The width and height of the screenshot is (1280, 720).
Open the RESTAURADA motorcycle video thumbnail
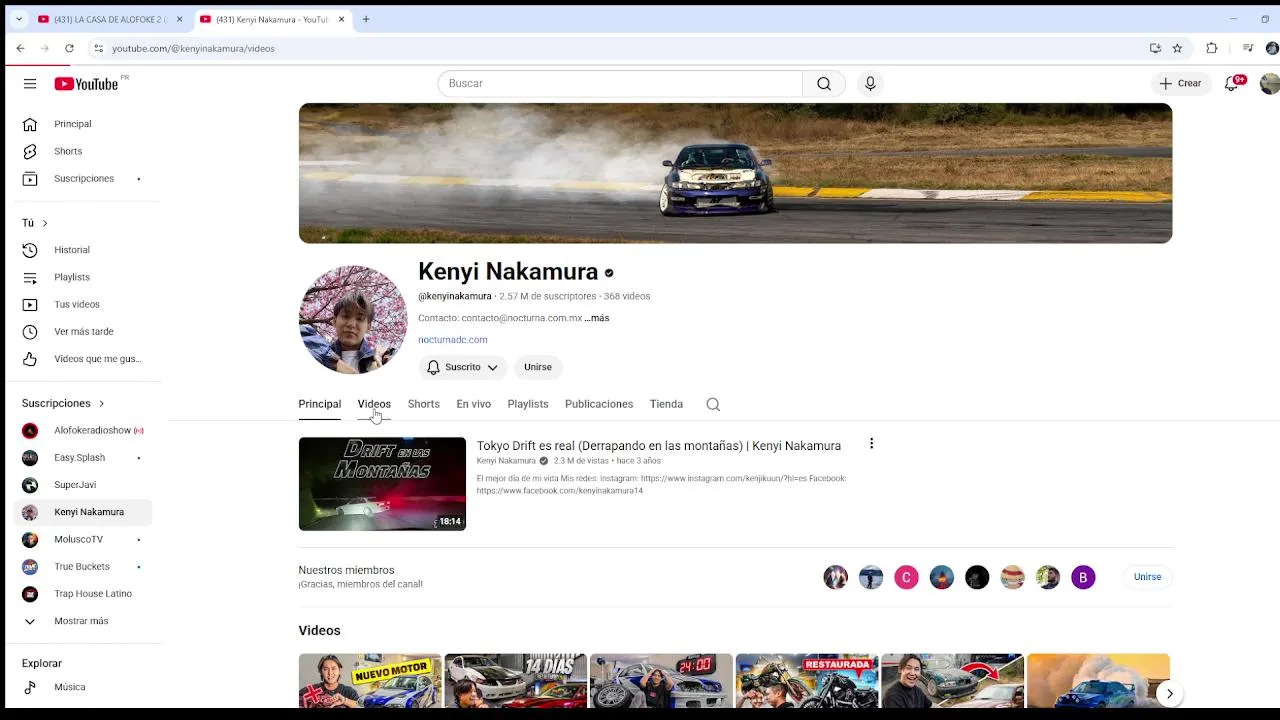coord(807,681)
